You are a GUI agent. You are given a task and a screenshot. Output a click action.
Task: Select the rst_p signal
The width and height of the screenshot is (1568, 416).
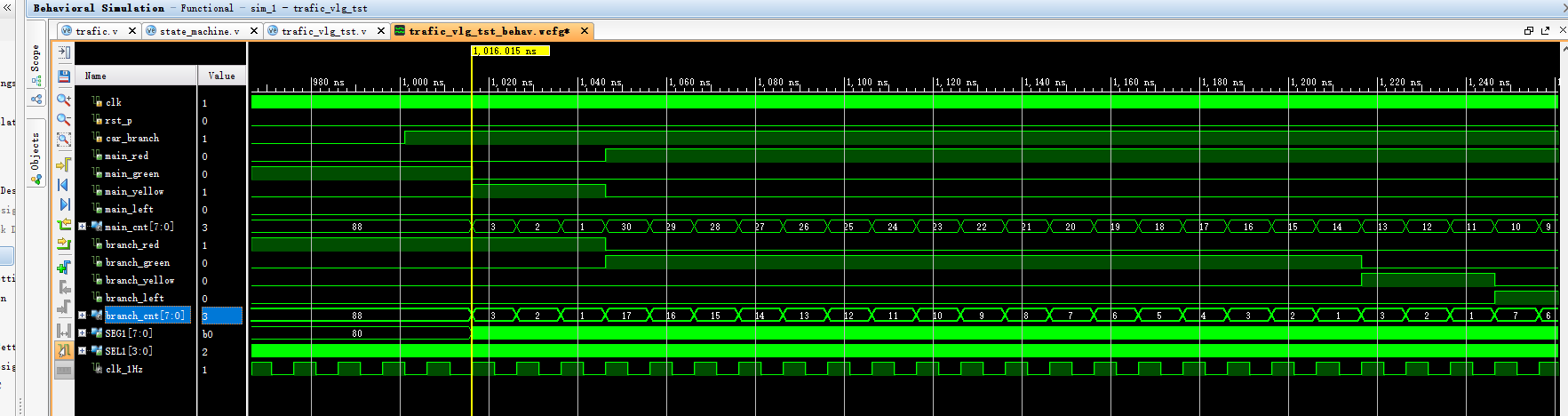point(118,120)
